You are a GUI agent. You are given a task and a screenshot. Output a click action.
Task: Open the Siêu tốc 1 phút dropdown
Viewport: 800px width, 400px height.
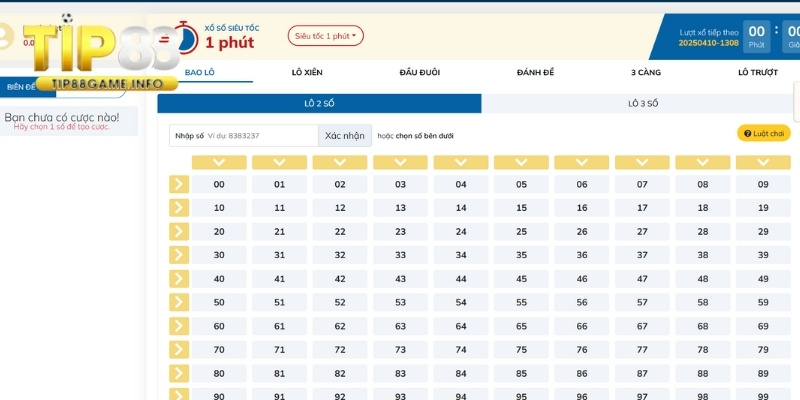click(x=326, y=36)
